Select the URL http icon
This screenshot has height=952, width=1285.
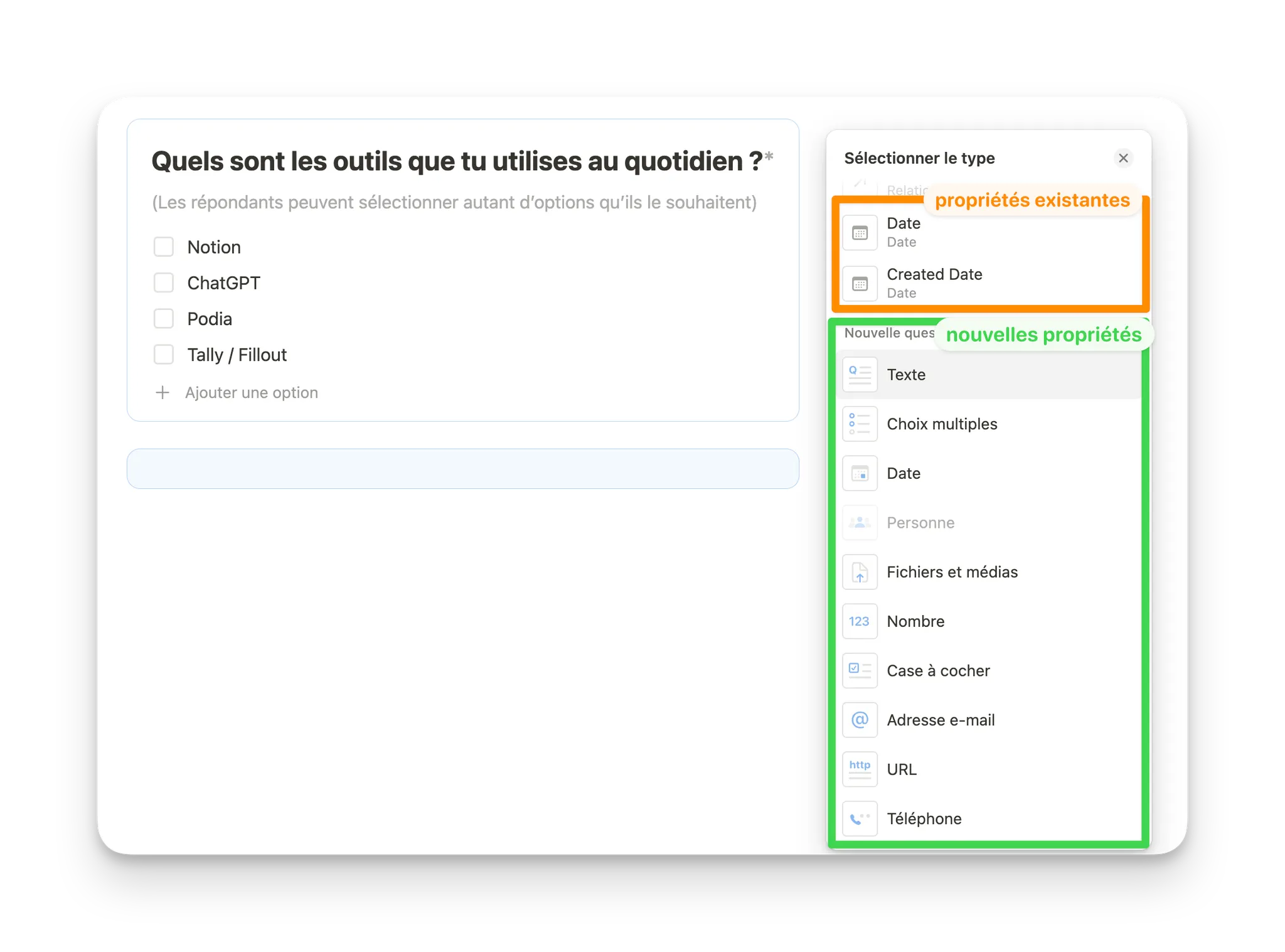coord(860,769)
